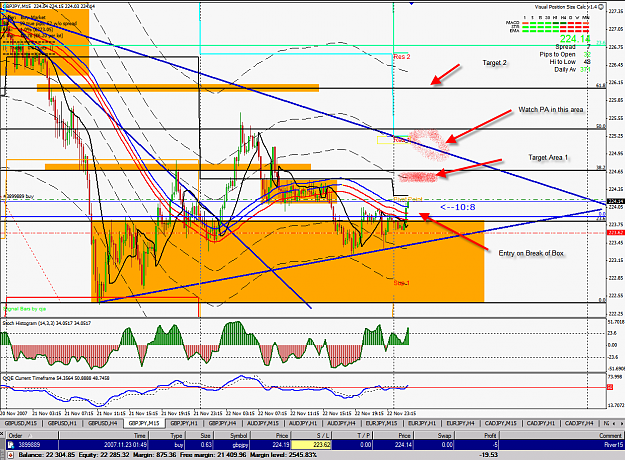The width and height of the screenshot is (625, 460).
Task: Click the Balance: 22 304.85 summary text
Action: pyautogui.click(x=47, y=455)
